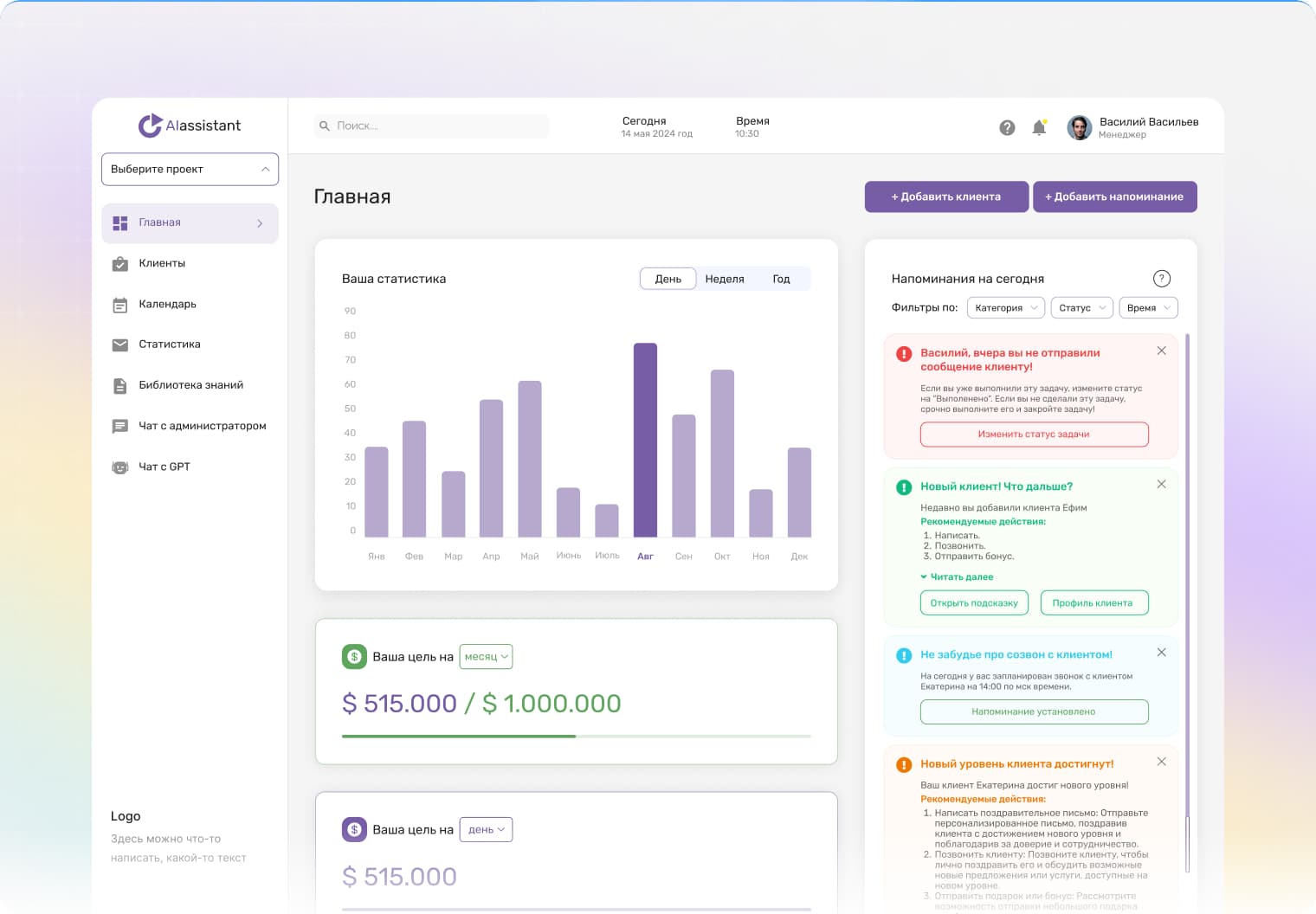Switch statistics chart to Неделя
The image size is (1316, 914).
[725, 279]
